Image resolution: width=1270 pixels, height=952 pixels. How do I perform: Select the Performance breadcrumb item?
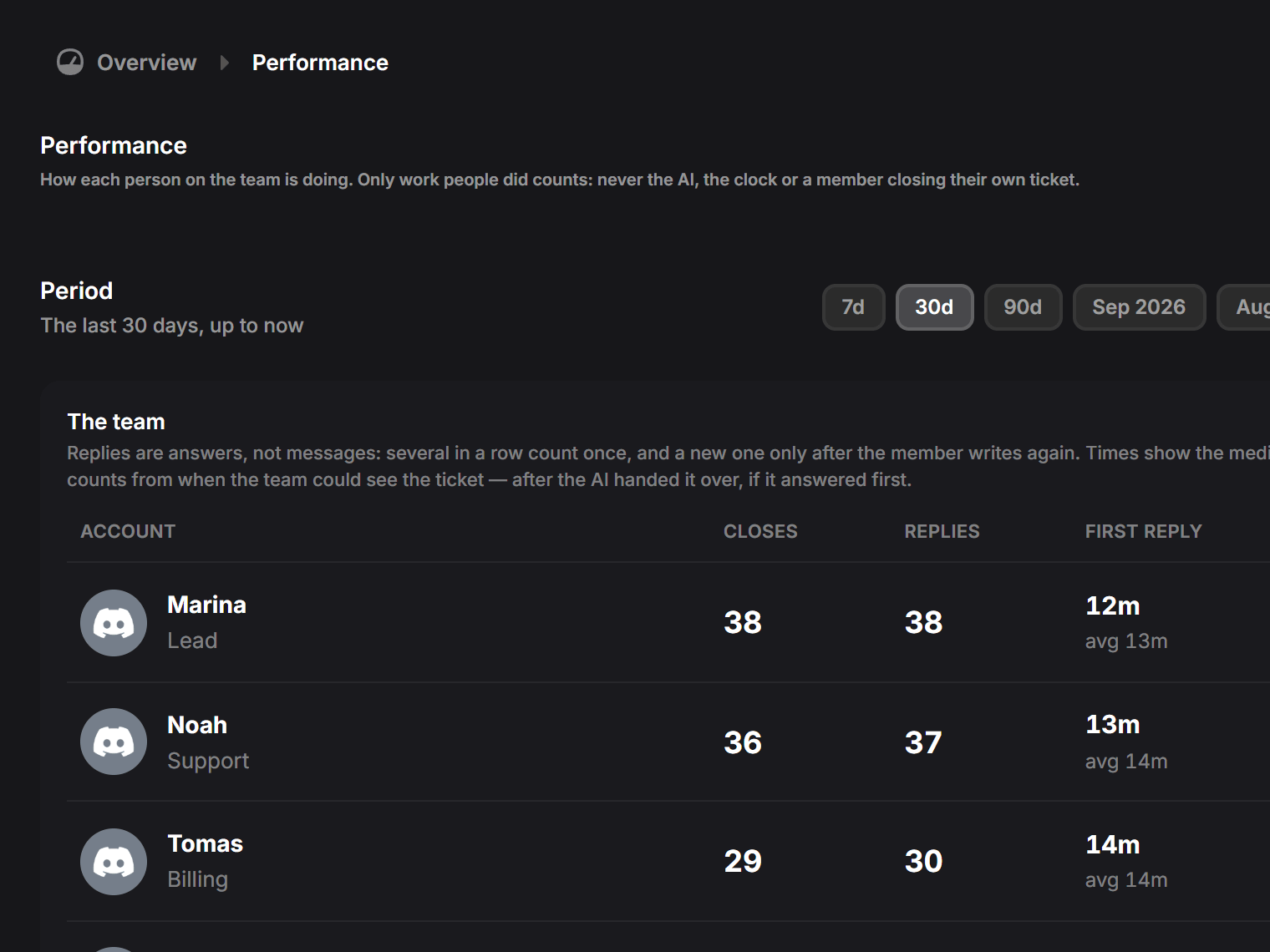click(320, 63)
